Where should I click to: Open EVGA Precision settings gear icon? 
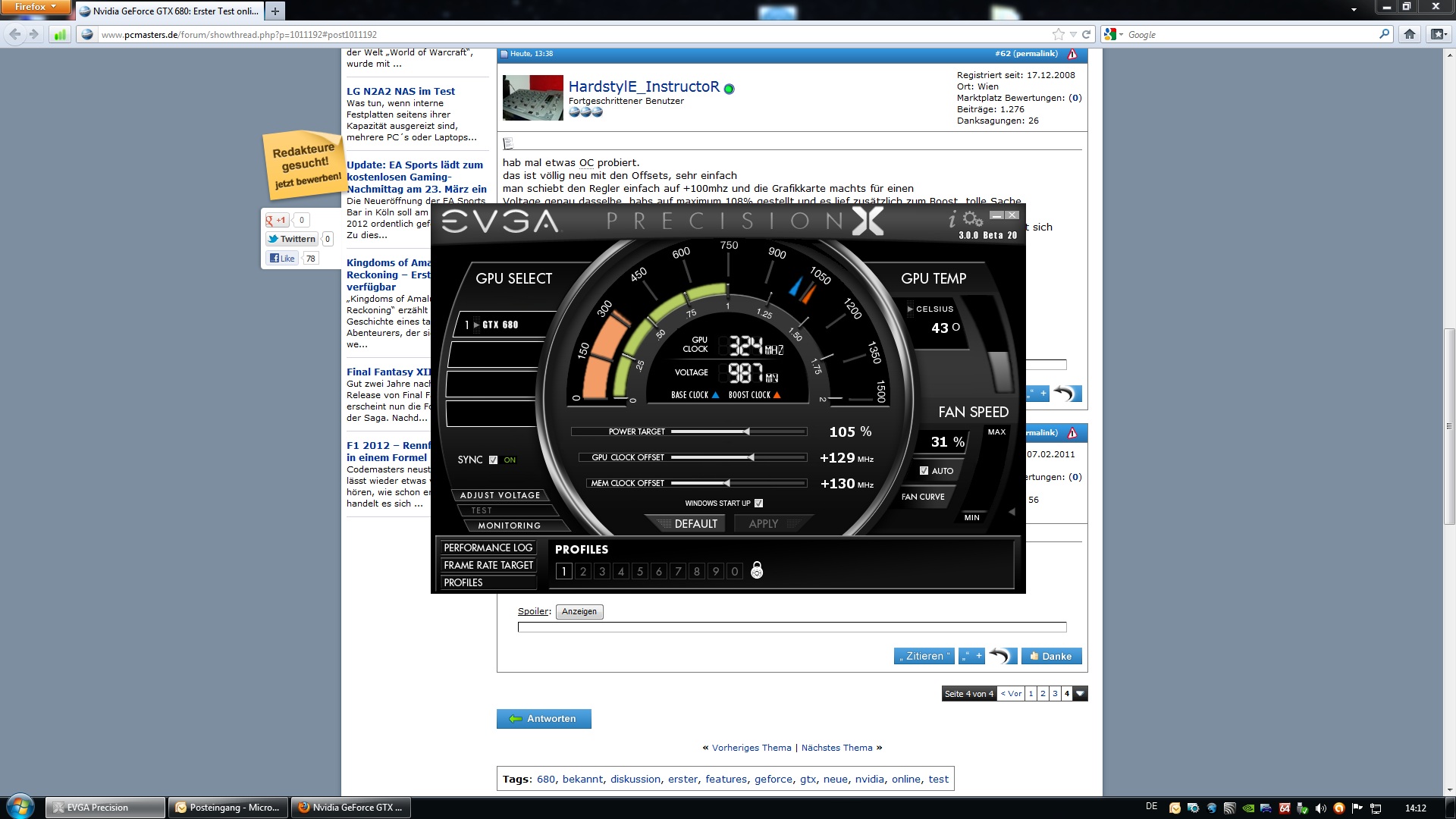pos(972,219)
